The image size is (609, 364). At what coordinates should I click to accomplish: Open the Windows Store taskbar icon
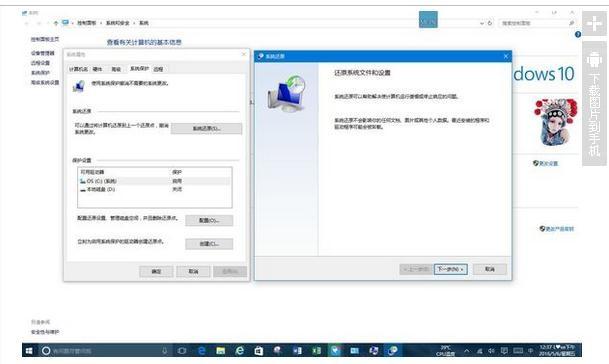(258, 351)
